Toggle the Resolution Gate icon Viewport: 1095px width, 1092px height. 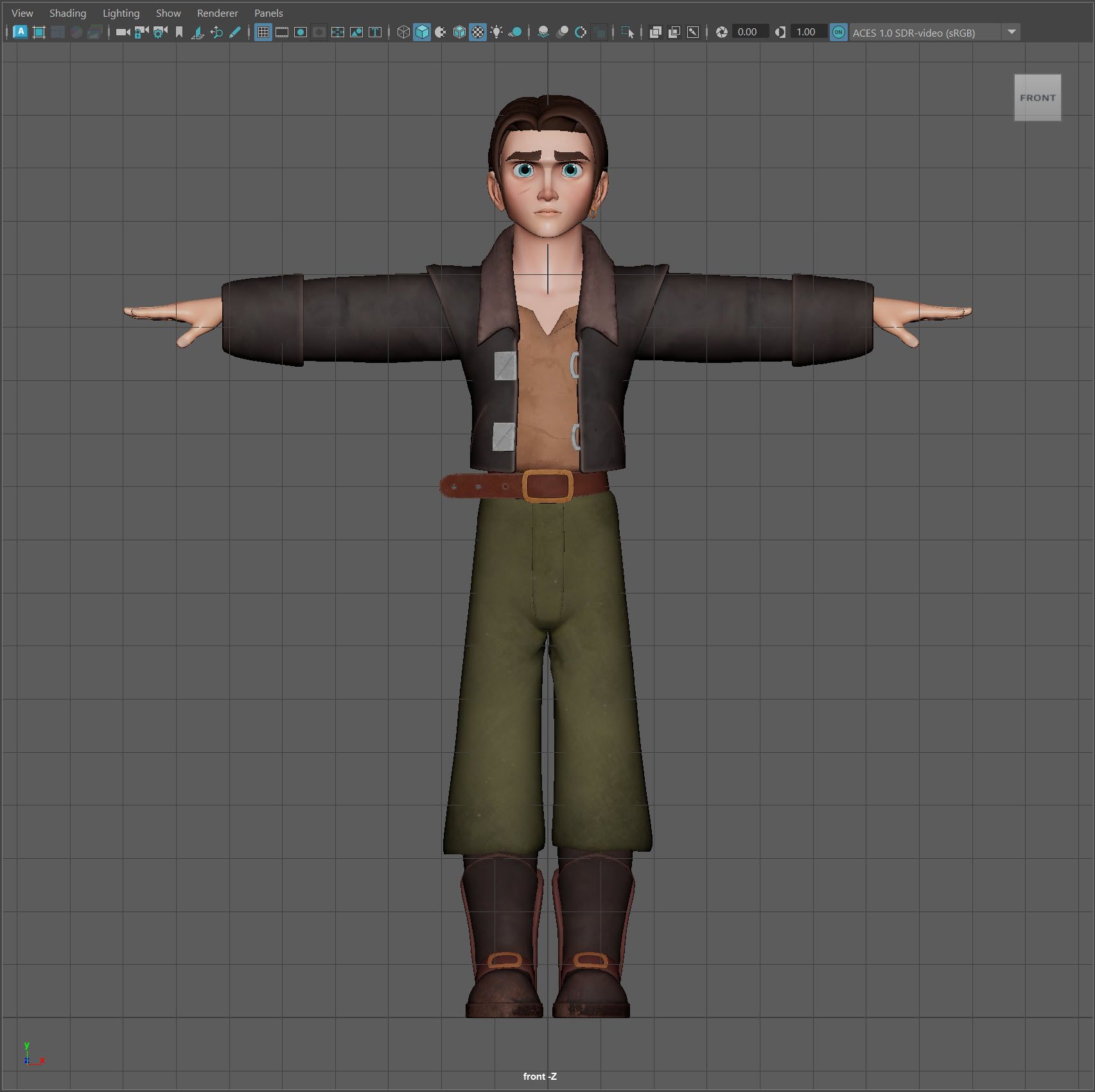[x=301, y=32]
